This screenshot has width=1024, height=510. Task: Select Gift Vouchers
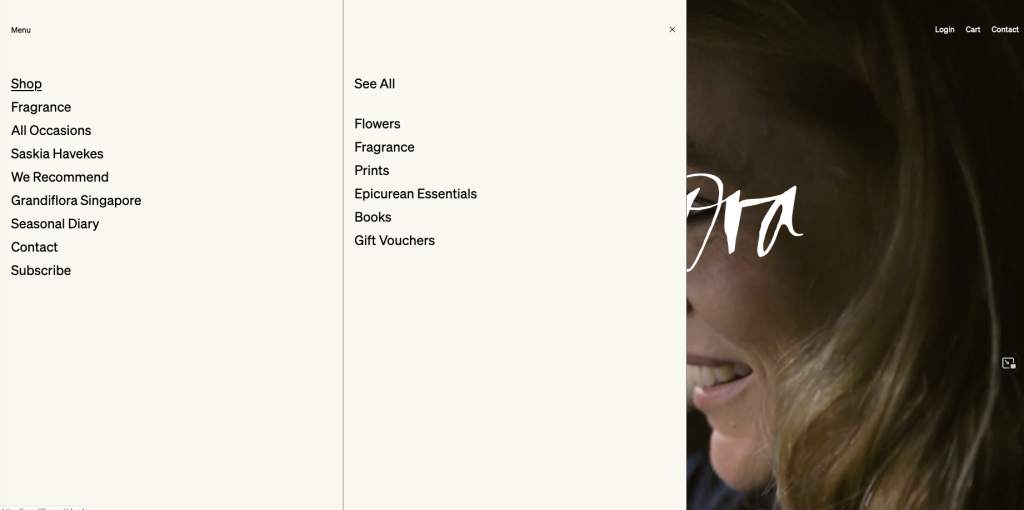click(x=394, y=240)
